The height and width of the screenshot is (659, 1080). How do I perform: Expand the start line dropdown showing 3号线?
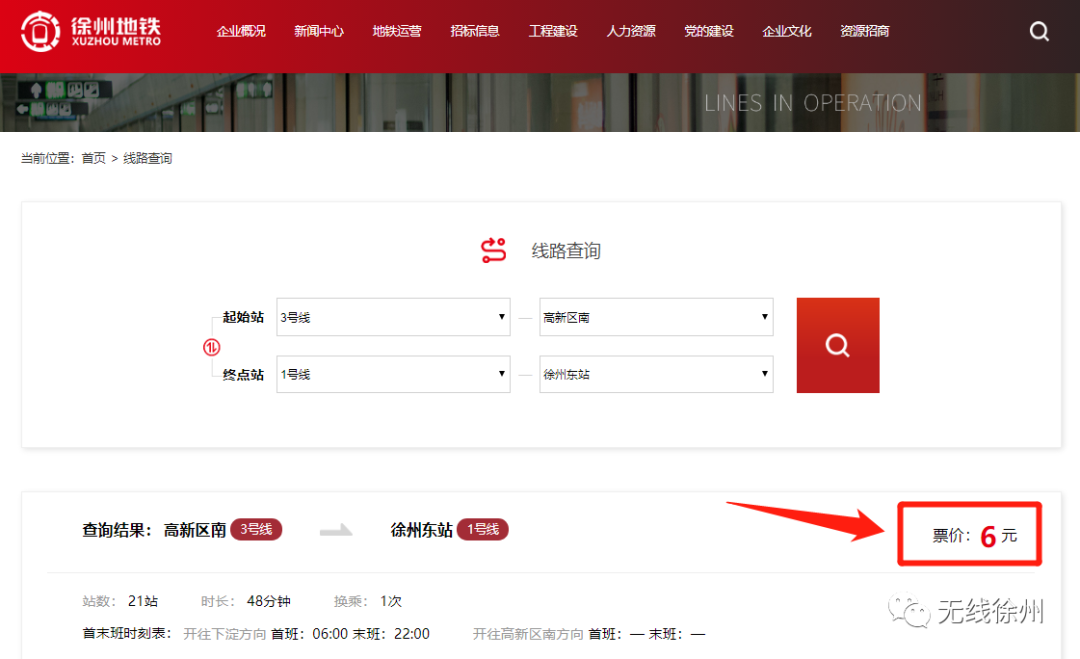click(393, 317)
